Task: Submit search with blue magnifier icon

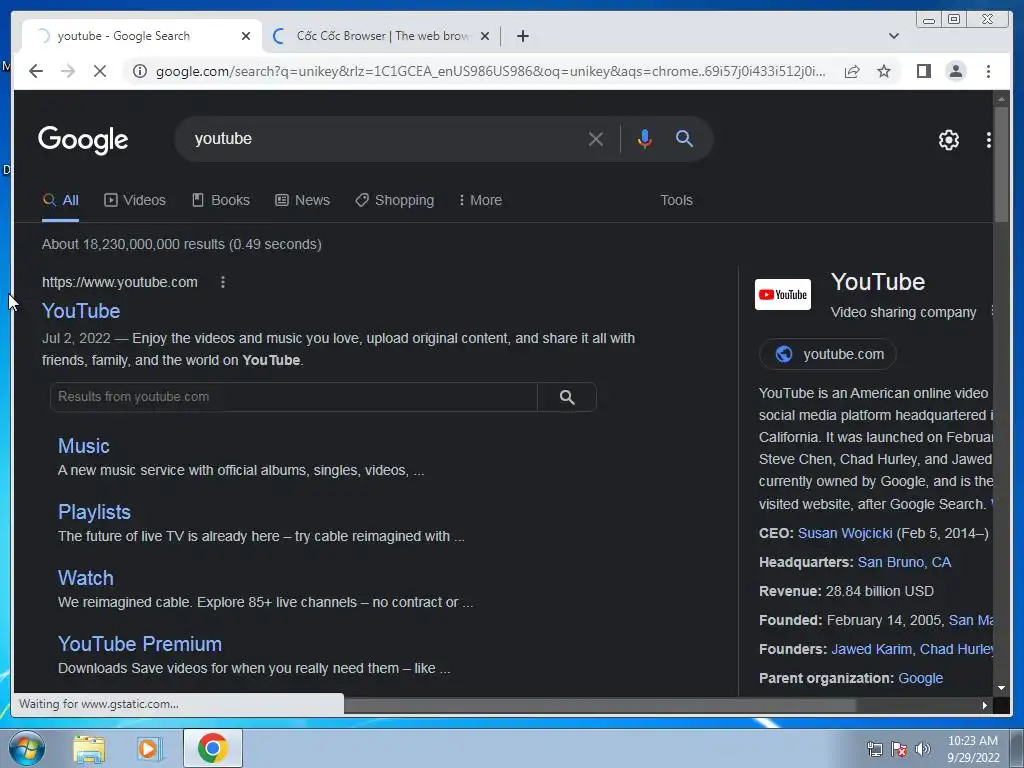Action: point(684,138)
